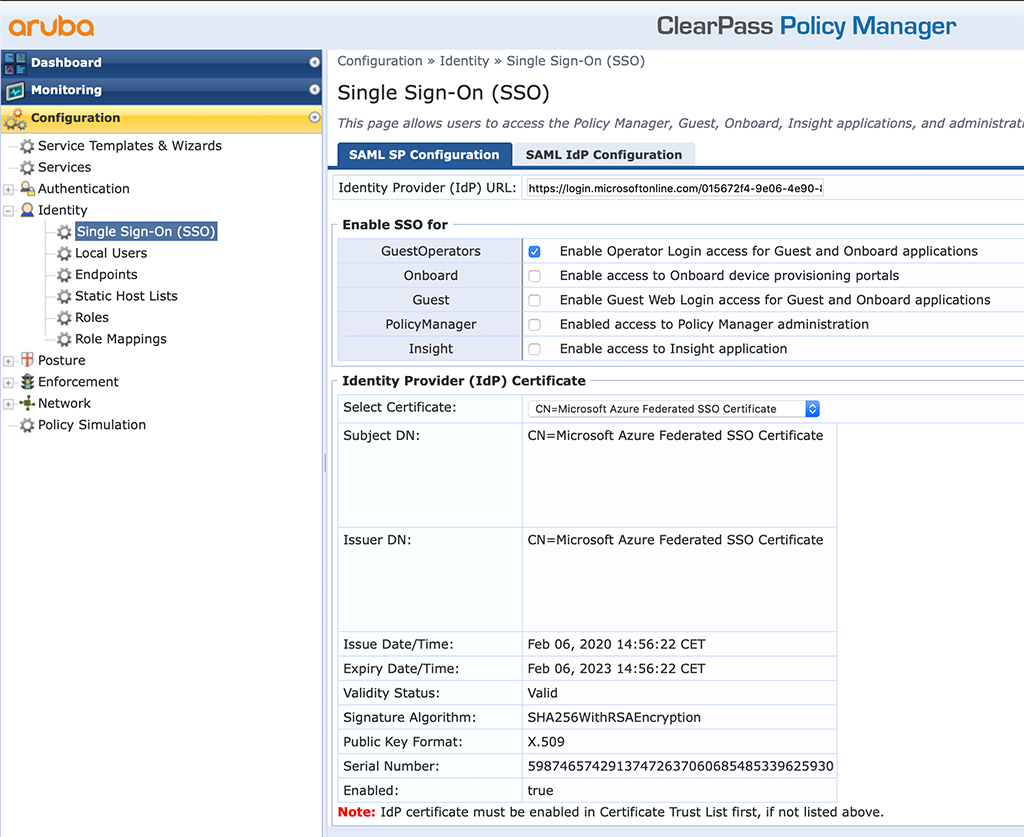Expand the Enforcement tree node
Screen dimensions: 1024x837
tap(8, 383)
